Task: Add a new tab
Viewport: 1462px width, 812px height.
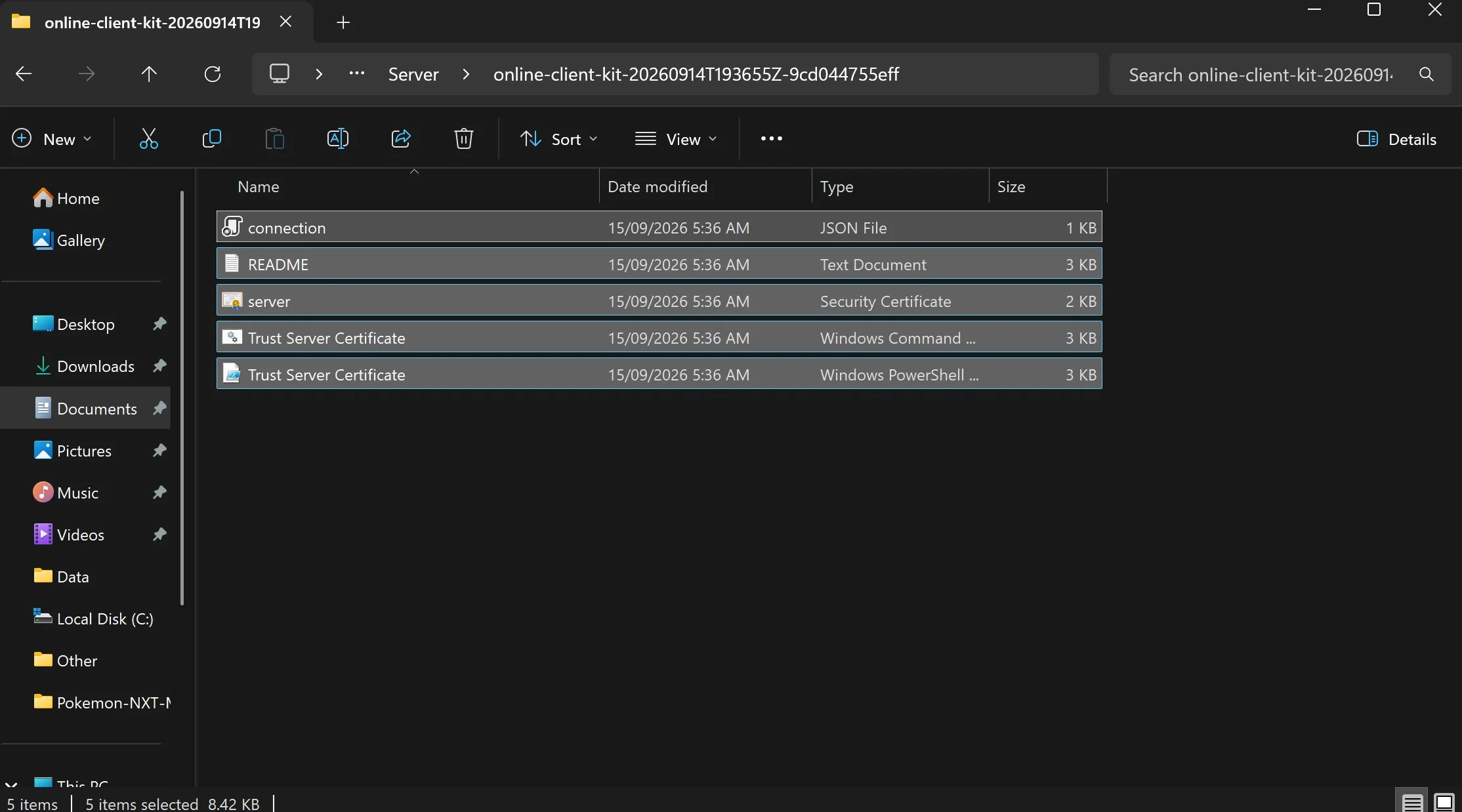Action: (x=343, y=22)
